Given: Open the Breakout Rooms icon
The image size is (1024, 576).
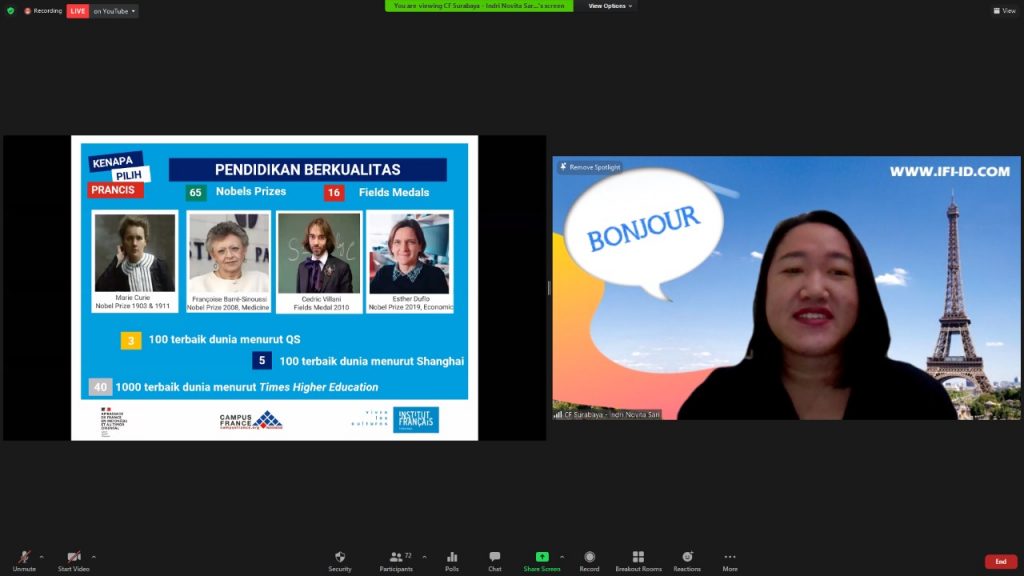Looking at the screenshot, I should pos(638,558).
